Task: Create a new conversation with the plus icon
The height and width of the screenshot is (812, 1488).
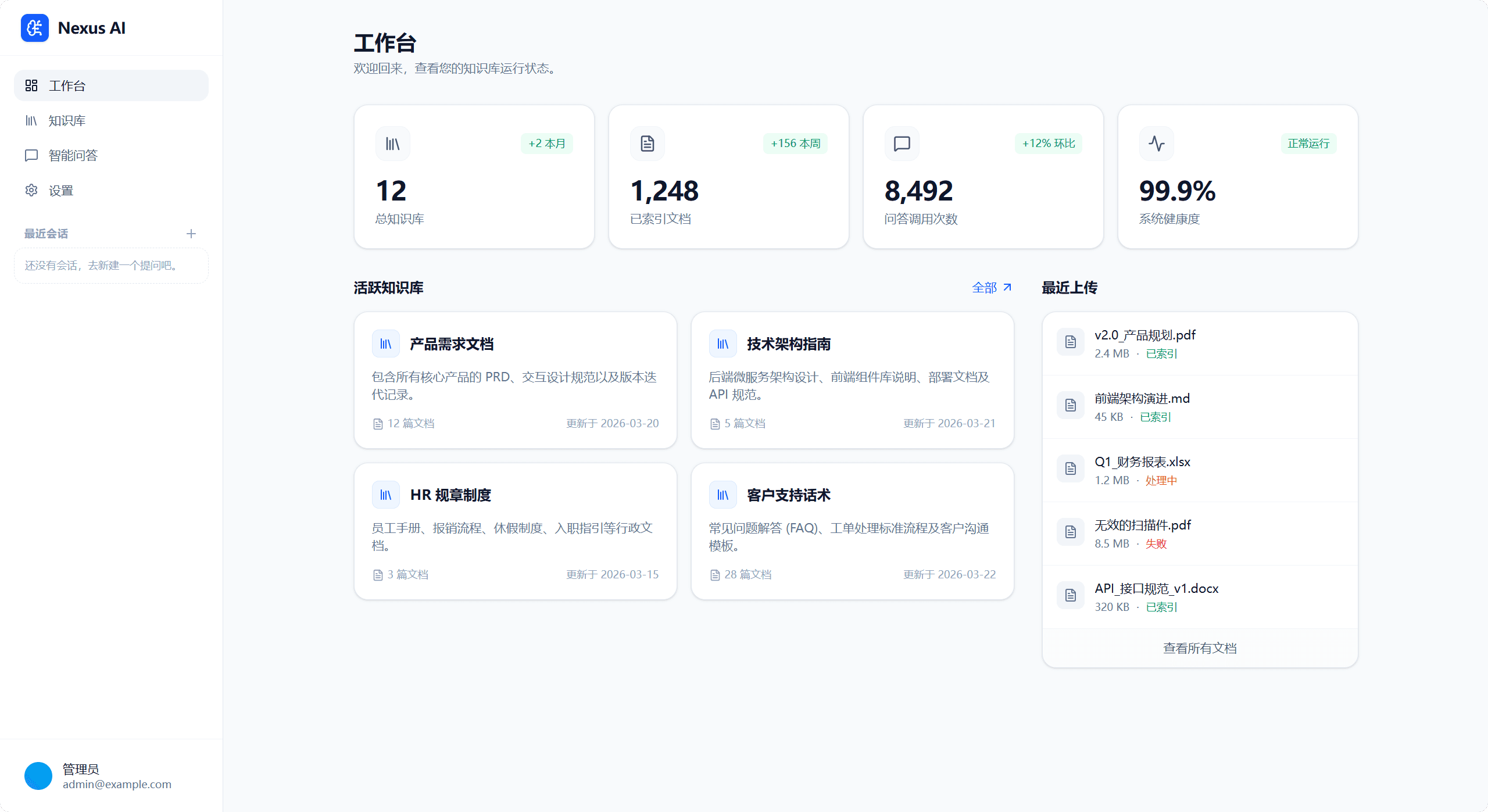Action: tap(191, 234)
